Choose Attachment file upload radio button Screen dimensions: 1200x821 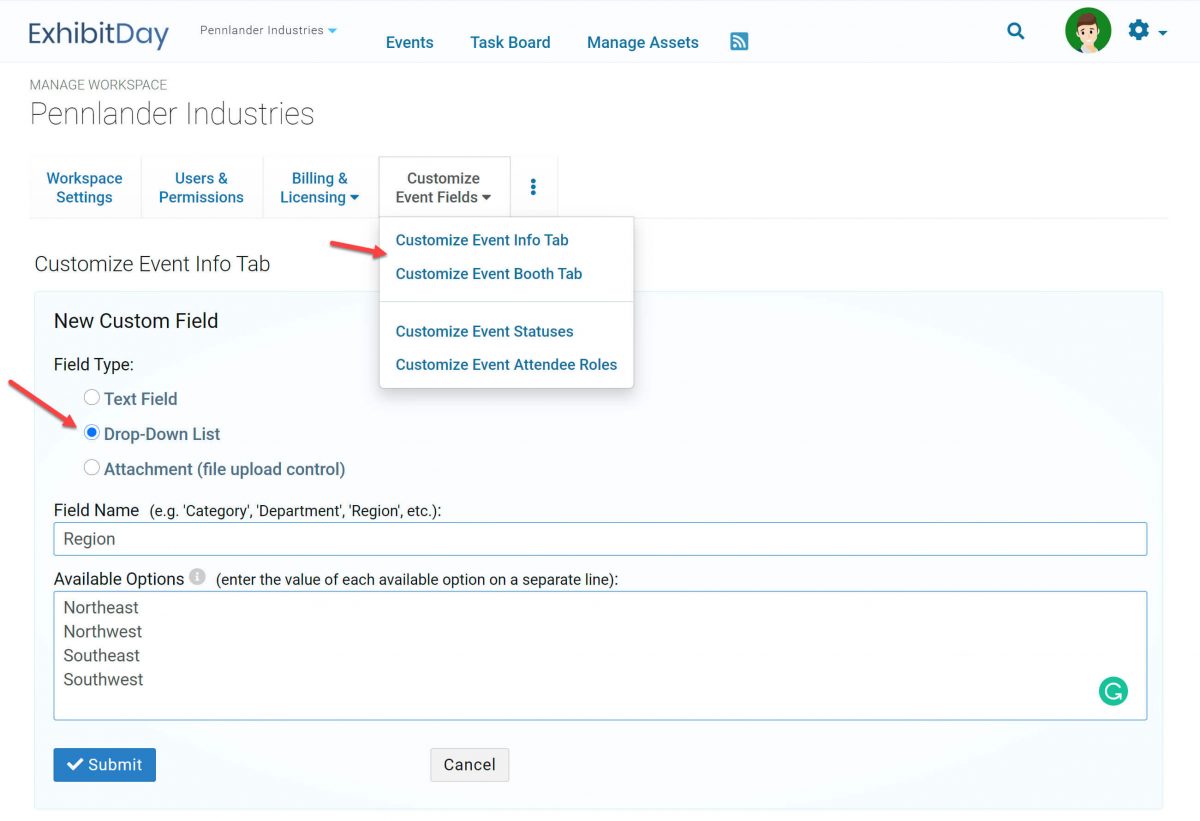[92, 468]
